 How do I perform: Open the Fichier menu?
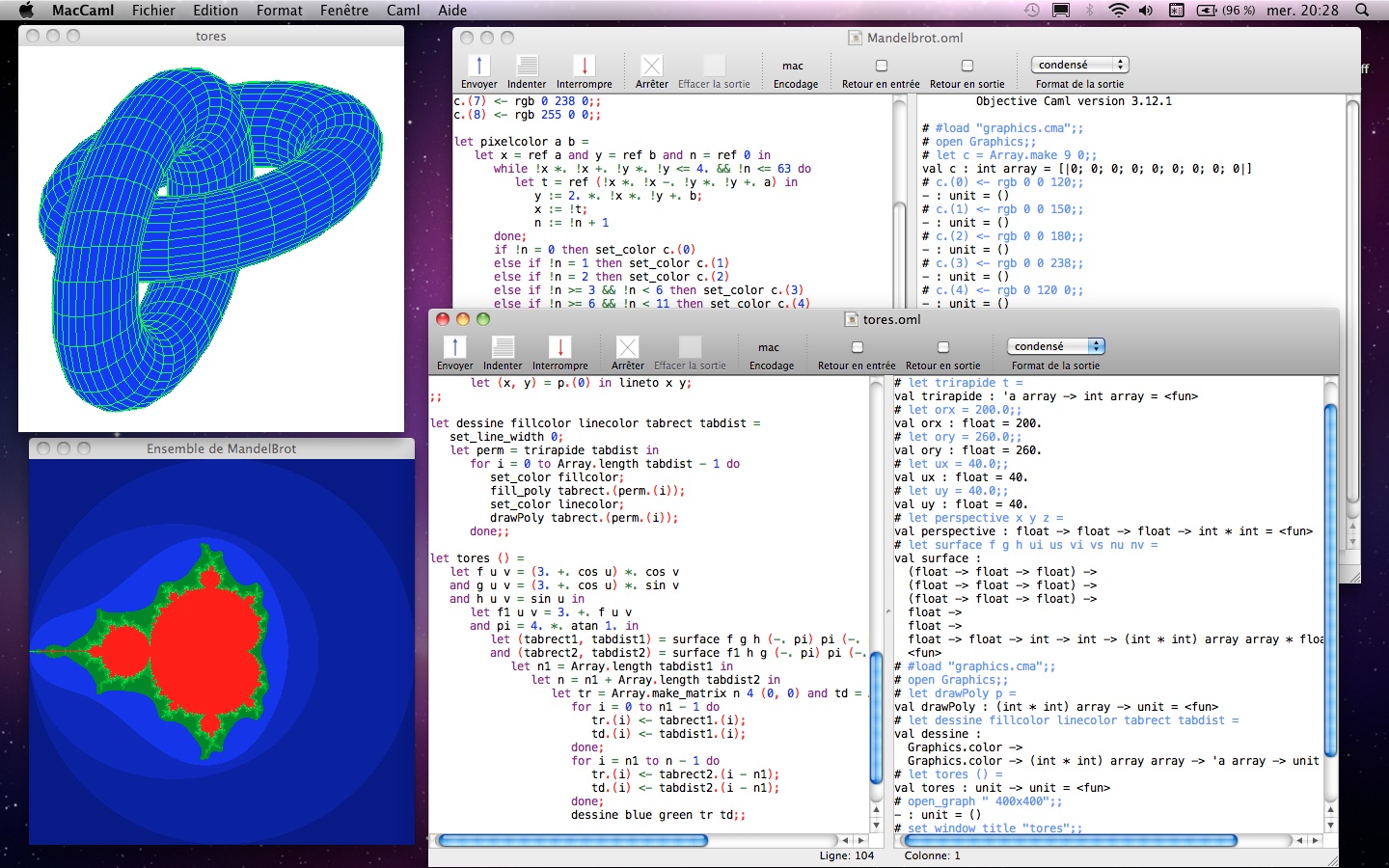pyautogui.click(x=153, y=11)
